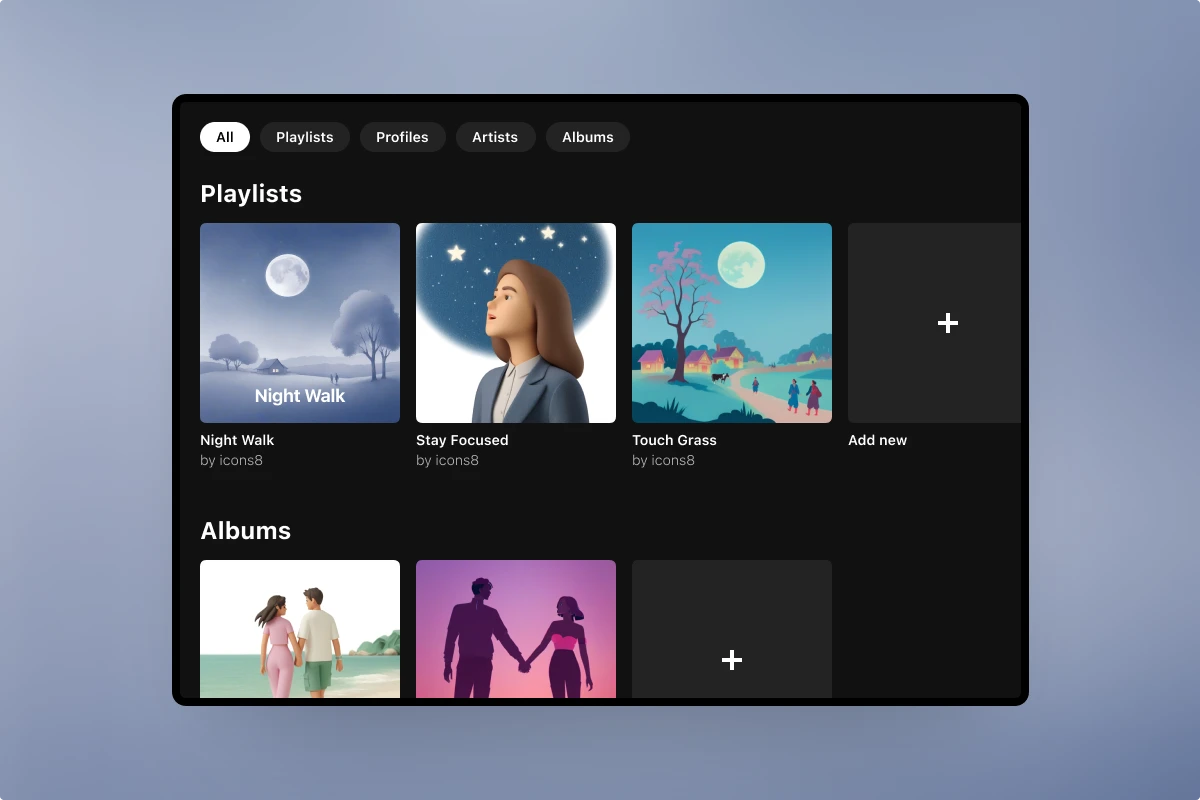Open the purple silhouette couple album cover
The width and height of the screenshot is (1200, 800).
click(x=516, y=629)
